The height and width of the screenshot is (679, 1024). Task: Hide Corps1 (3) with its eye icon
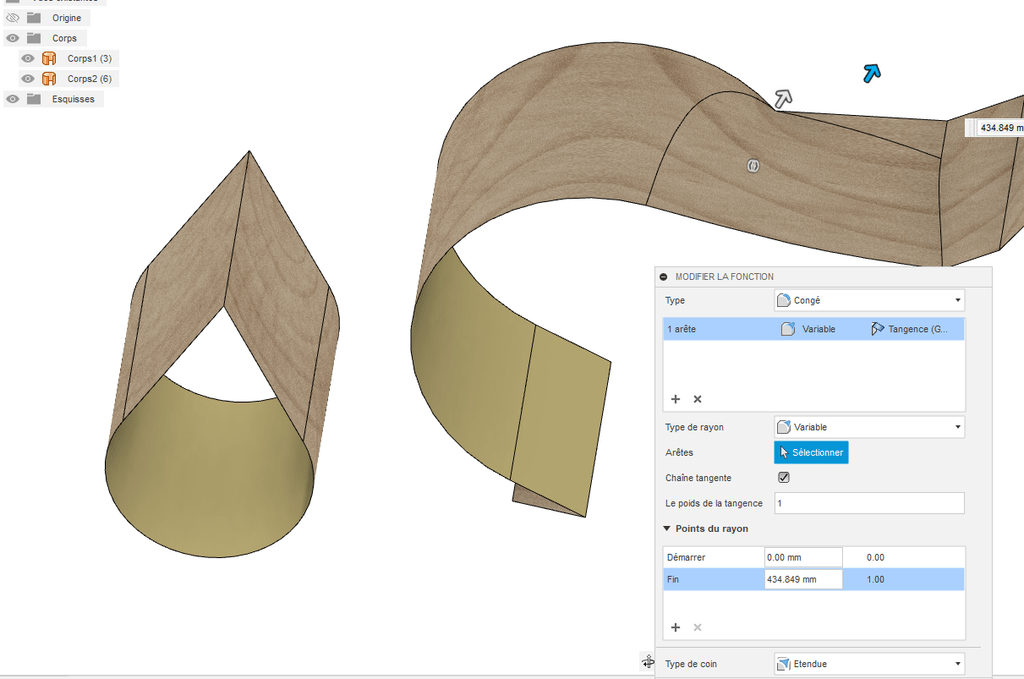click(x=27, y=58)
